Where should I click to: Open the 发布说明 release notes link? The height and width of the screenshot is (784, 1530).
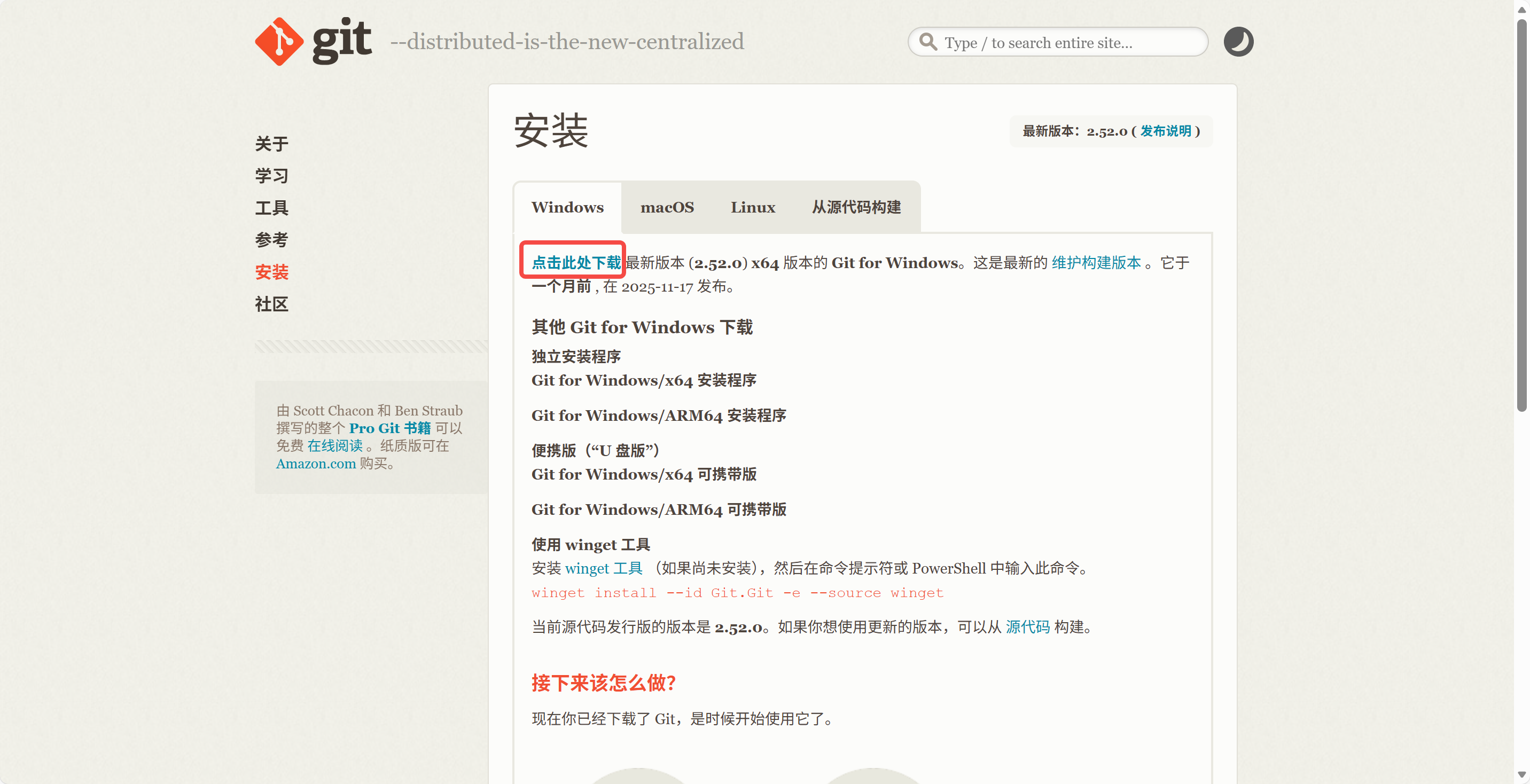coord(1165,131)
